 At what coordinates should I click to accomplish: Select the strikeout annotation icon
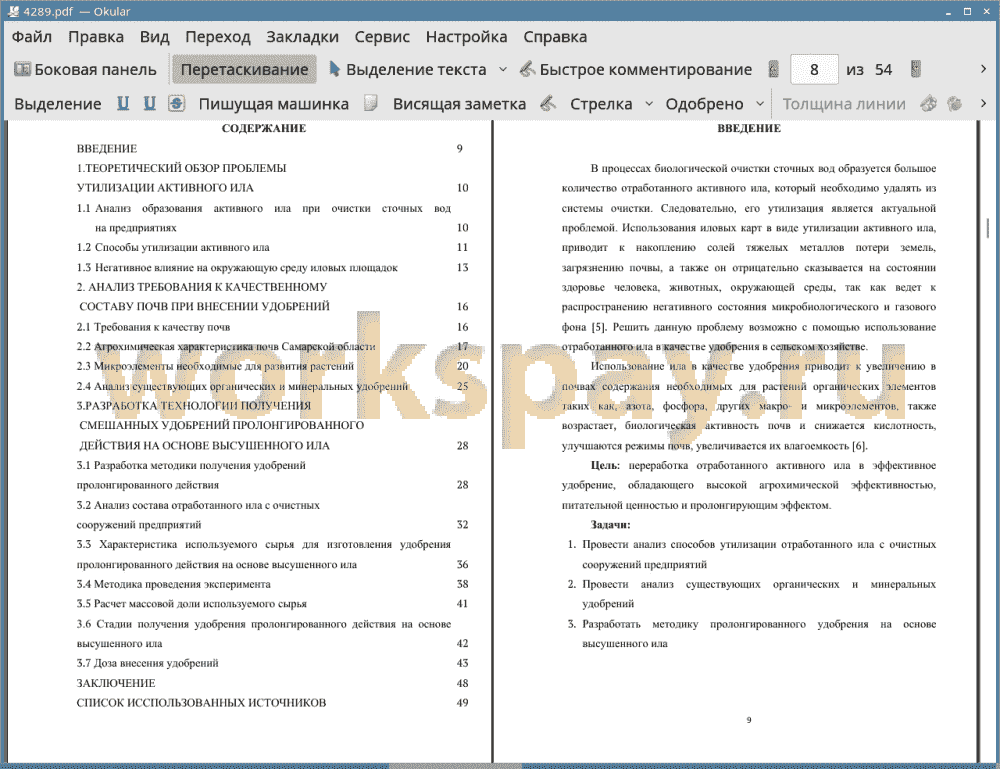pos(177,103)
